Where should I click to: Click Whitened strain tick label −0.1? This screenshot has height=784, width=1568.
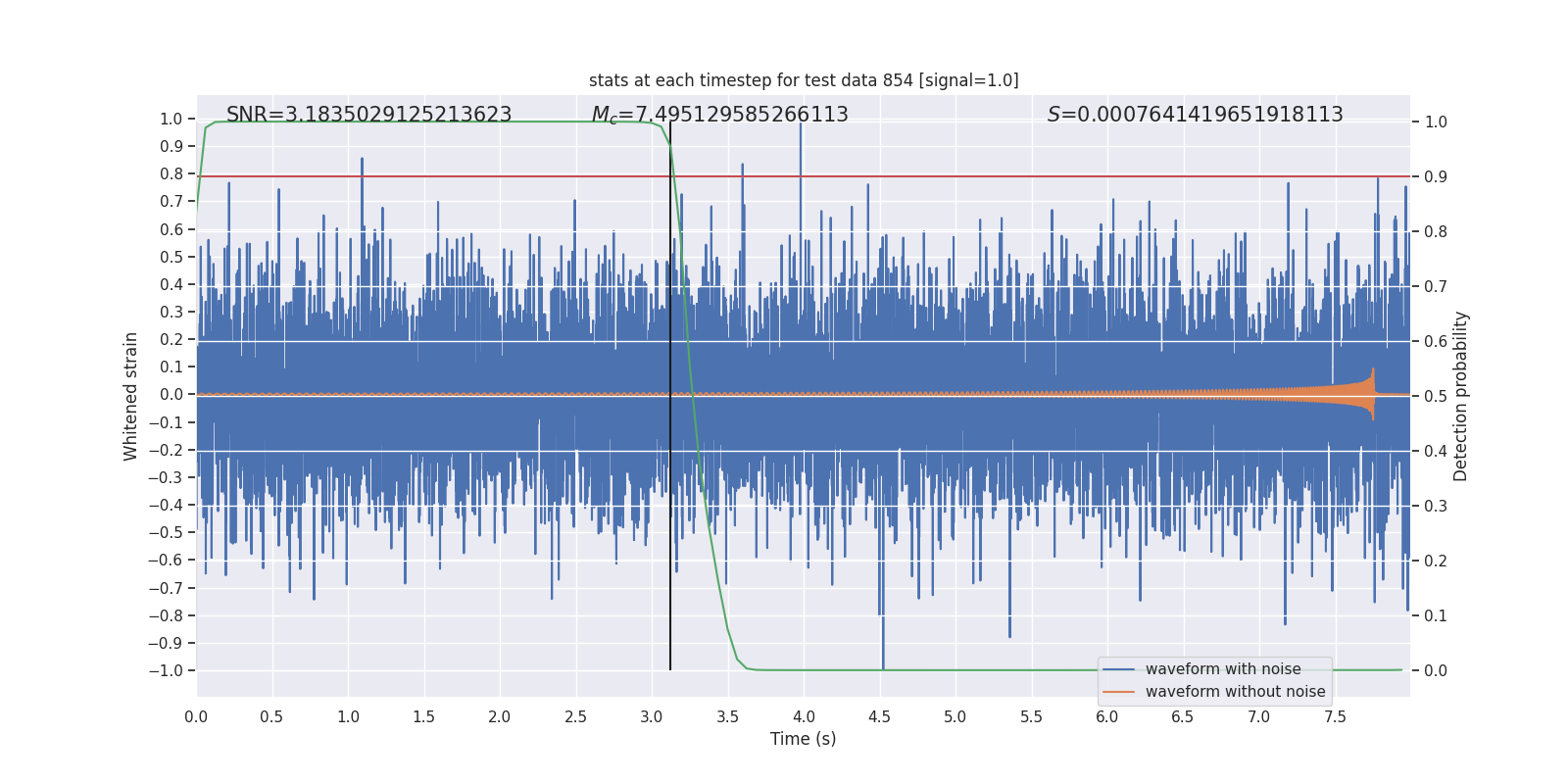[166, 422]
